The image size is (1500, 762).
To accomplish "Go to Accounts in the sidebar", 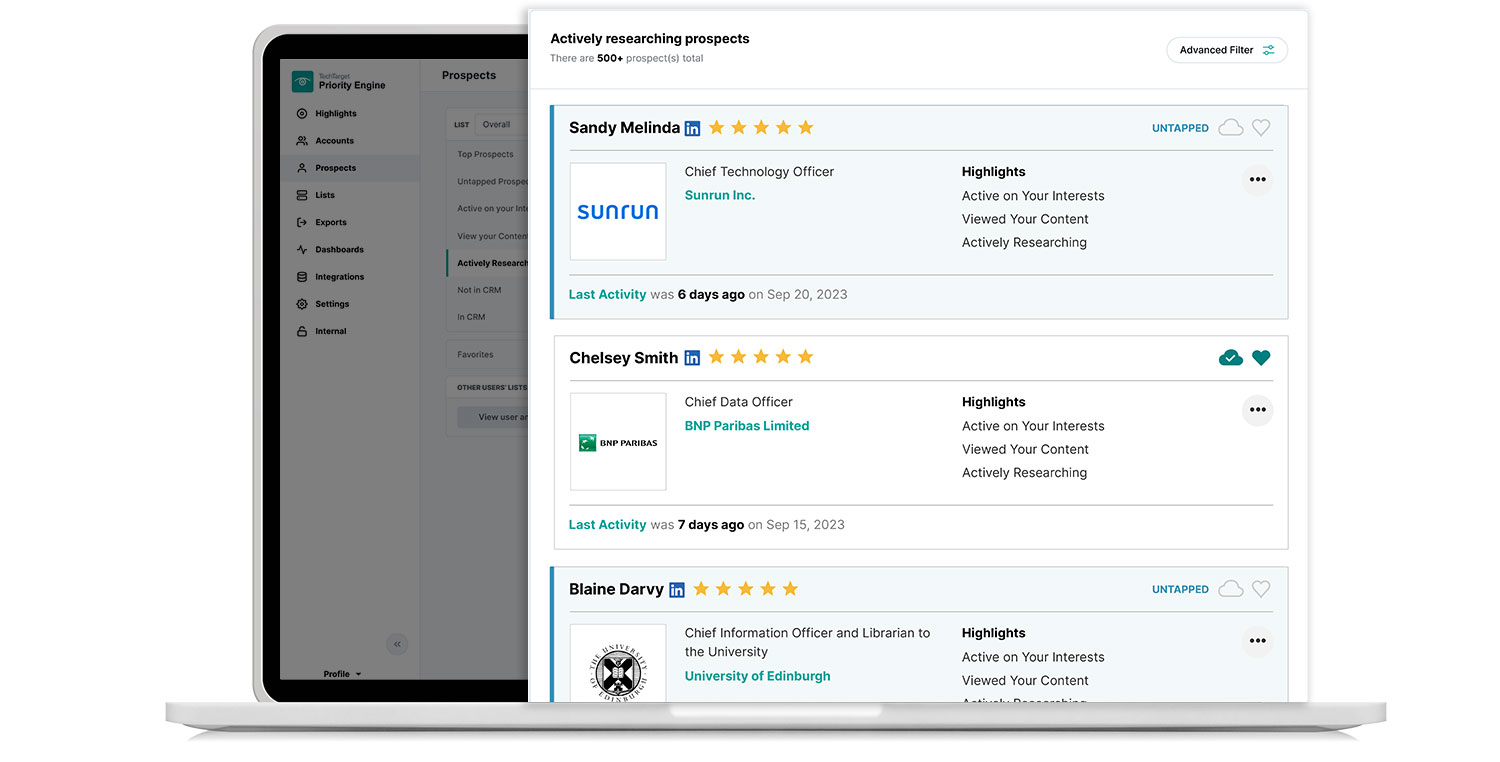I will (x=334, y=141).
